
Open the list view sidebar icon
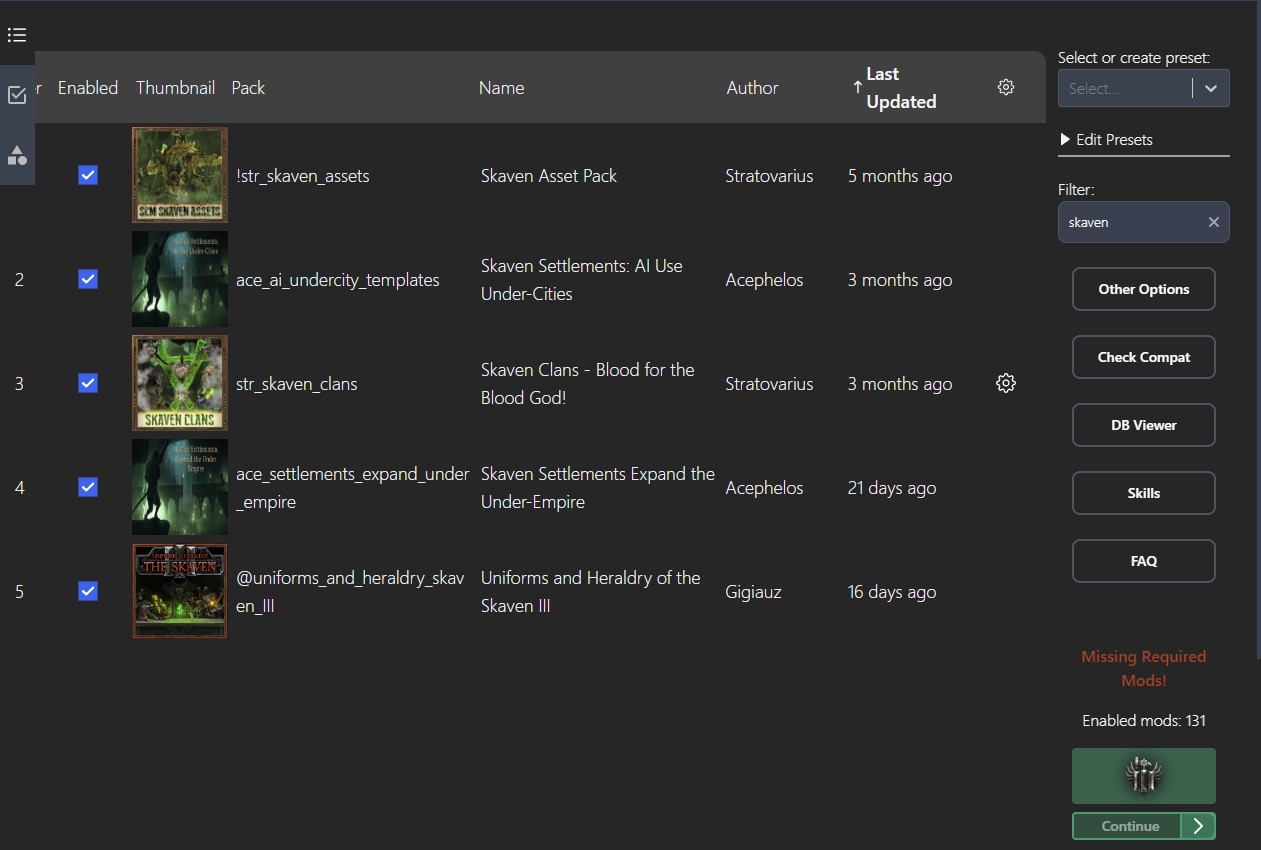(x=17, y=36)
